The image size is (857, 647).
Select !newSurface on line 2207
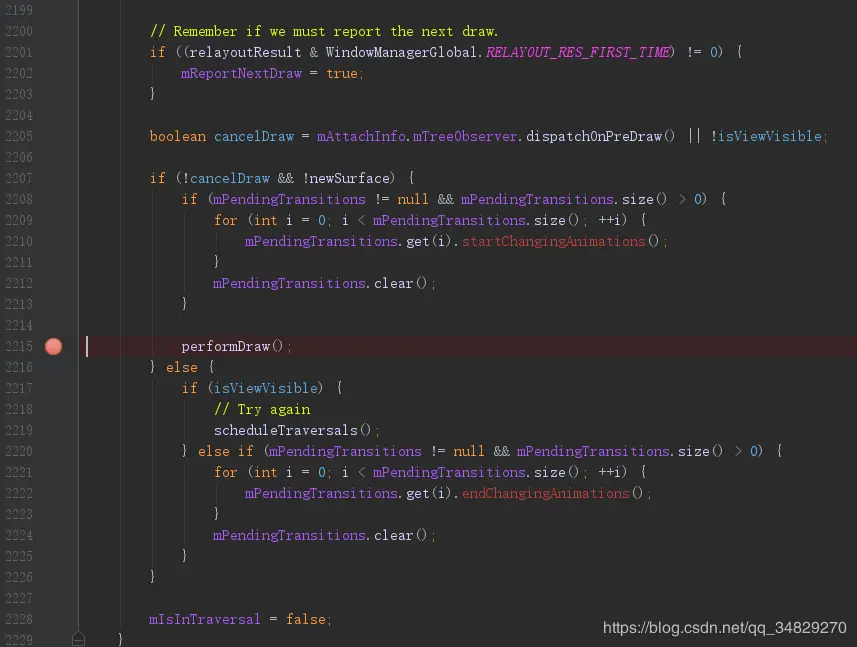point(348,179)
